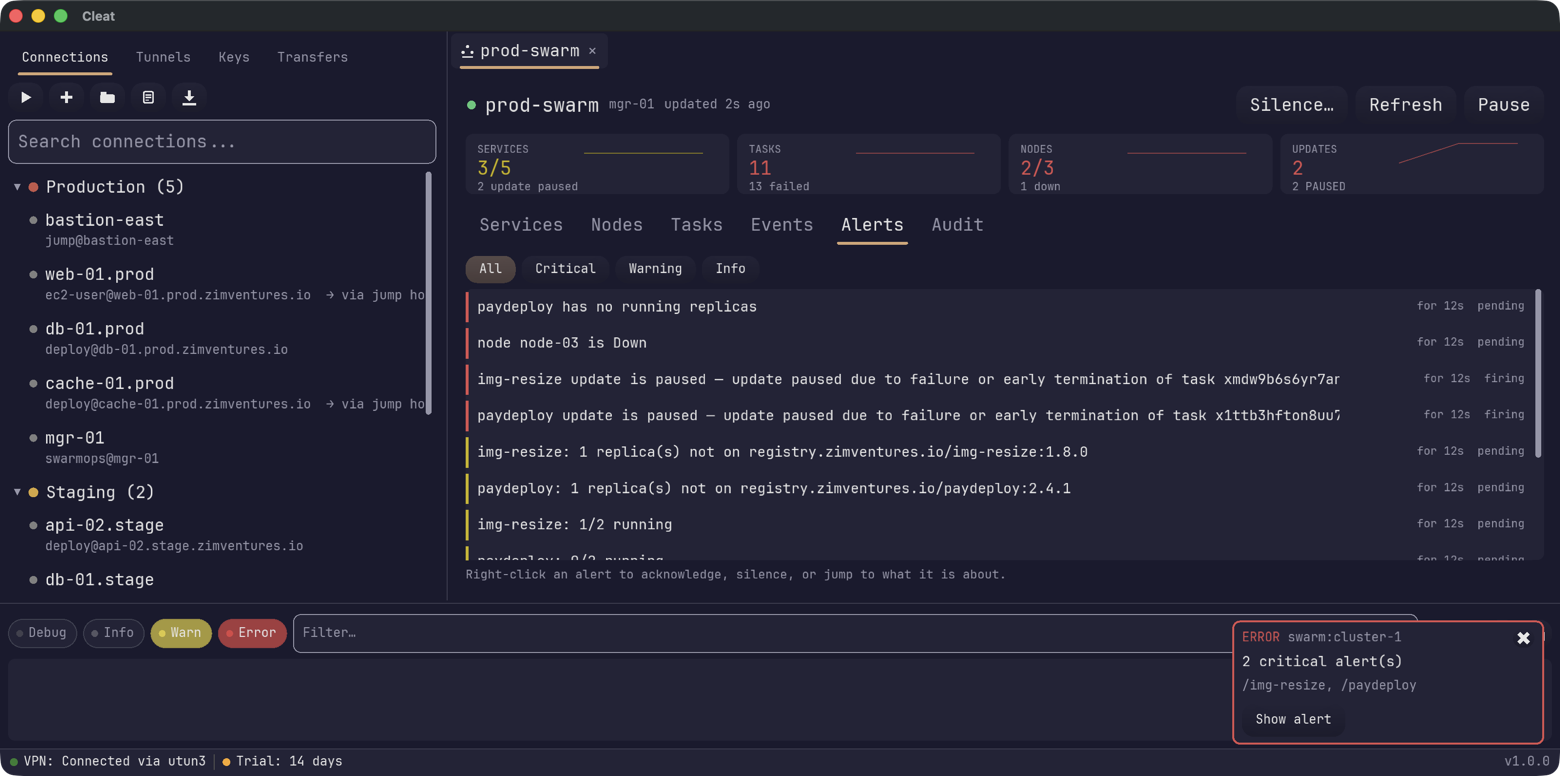
Task: Click the Trial: 14 days status item
Action: [282, 762]
